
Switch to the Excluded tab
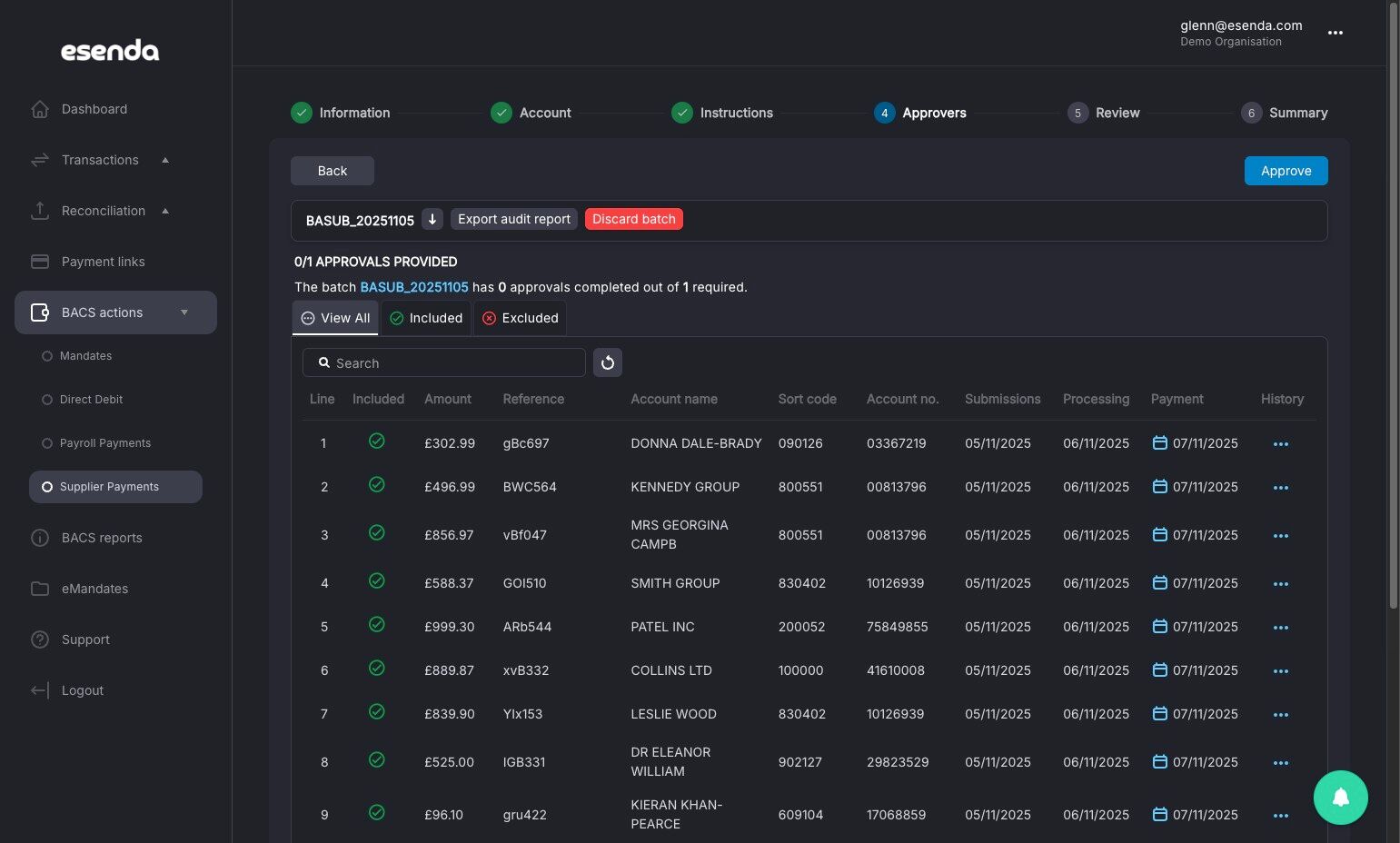coord(521,318)
